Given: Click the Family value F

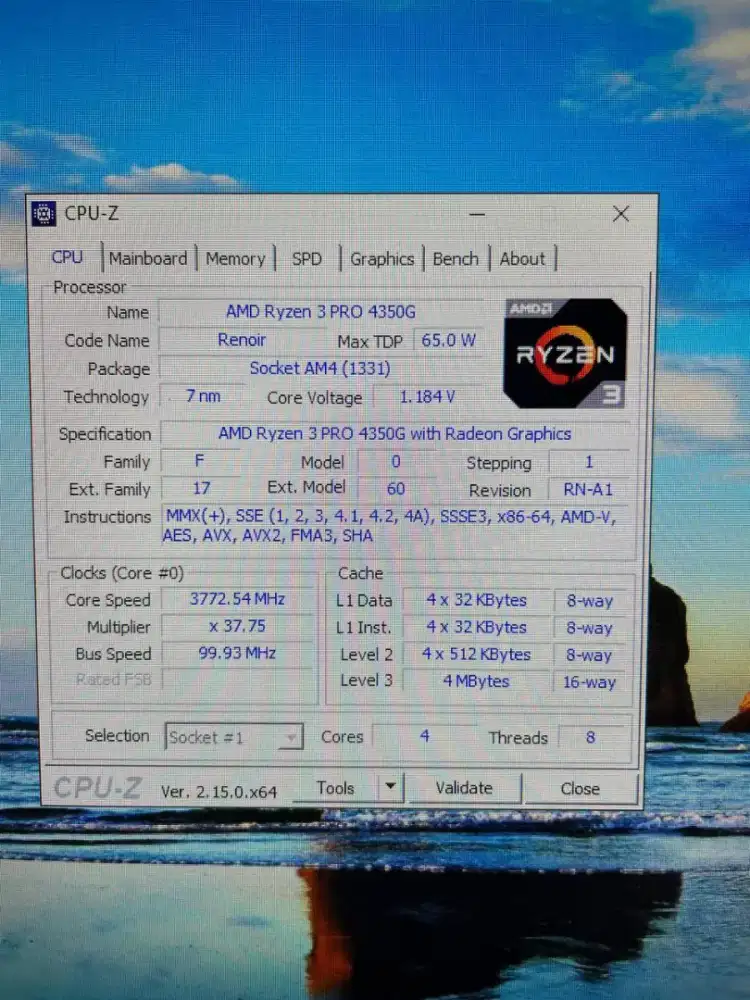Looking at the screenshot, I should coord(200,461).
